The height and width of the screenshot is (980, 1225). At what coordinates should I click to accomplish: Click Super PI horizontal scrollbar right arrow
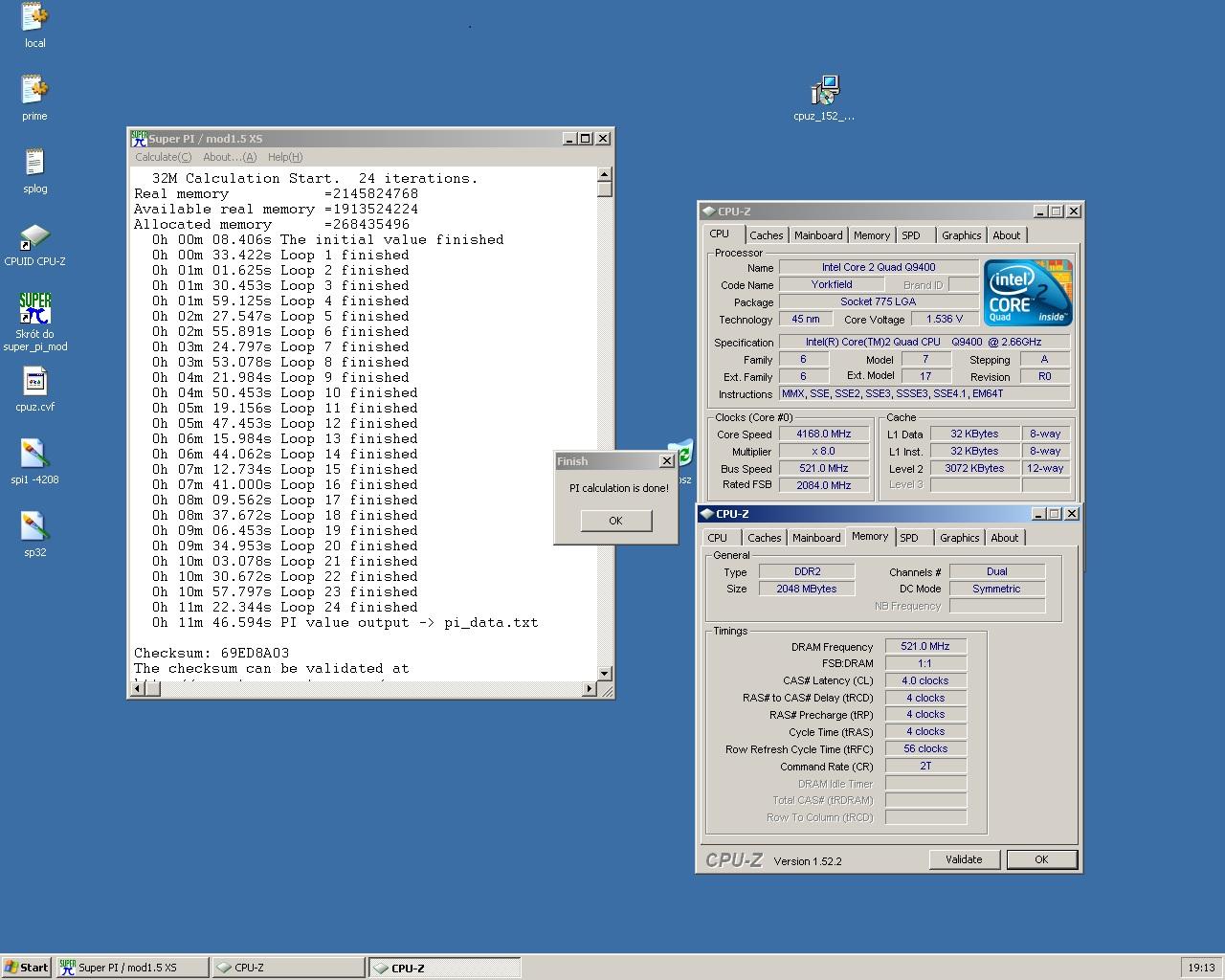tap(589, 688)
